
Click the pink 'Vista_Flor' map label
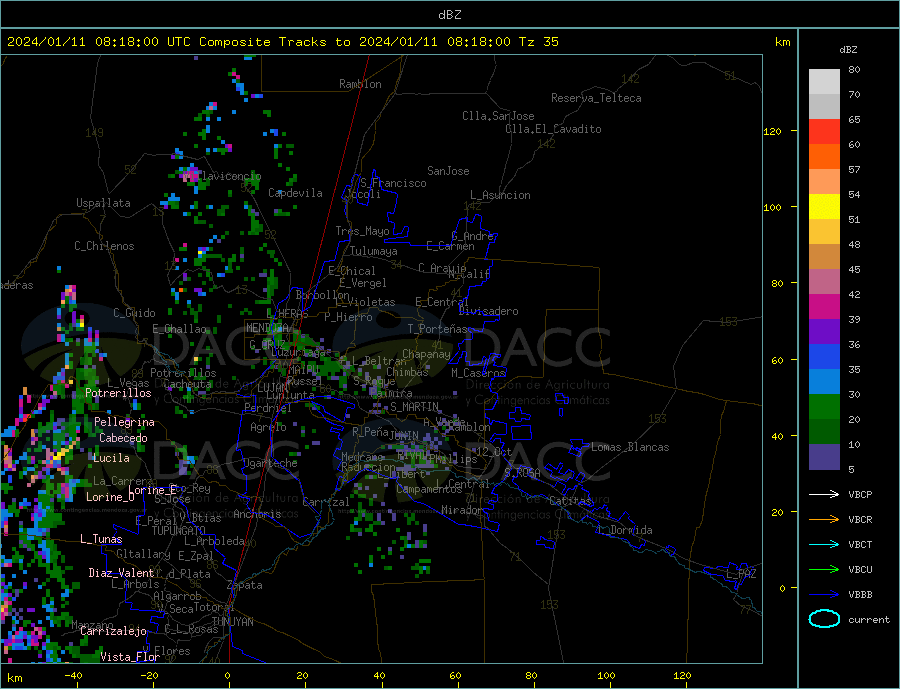pos(130,656)
